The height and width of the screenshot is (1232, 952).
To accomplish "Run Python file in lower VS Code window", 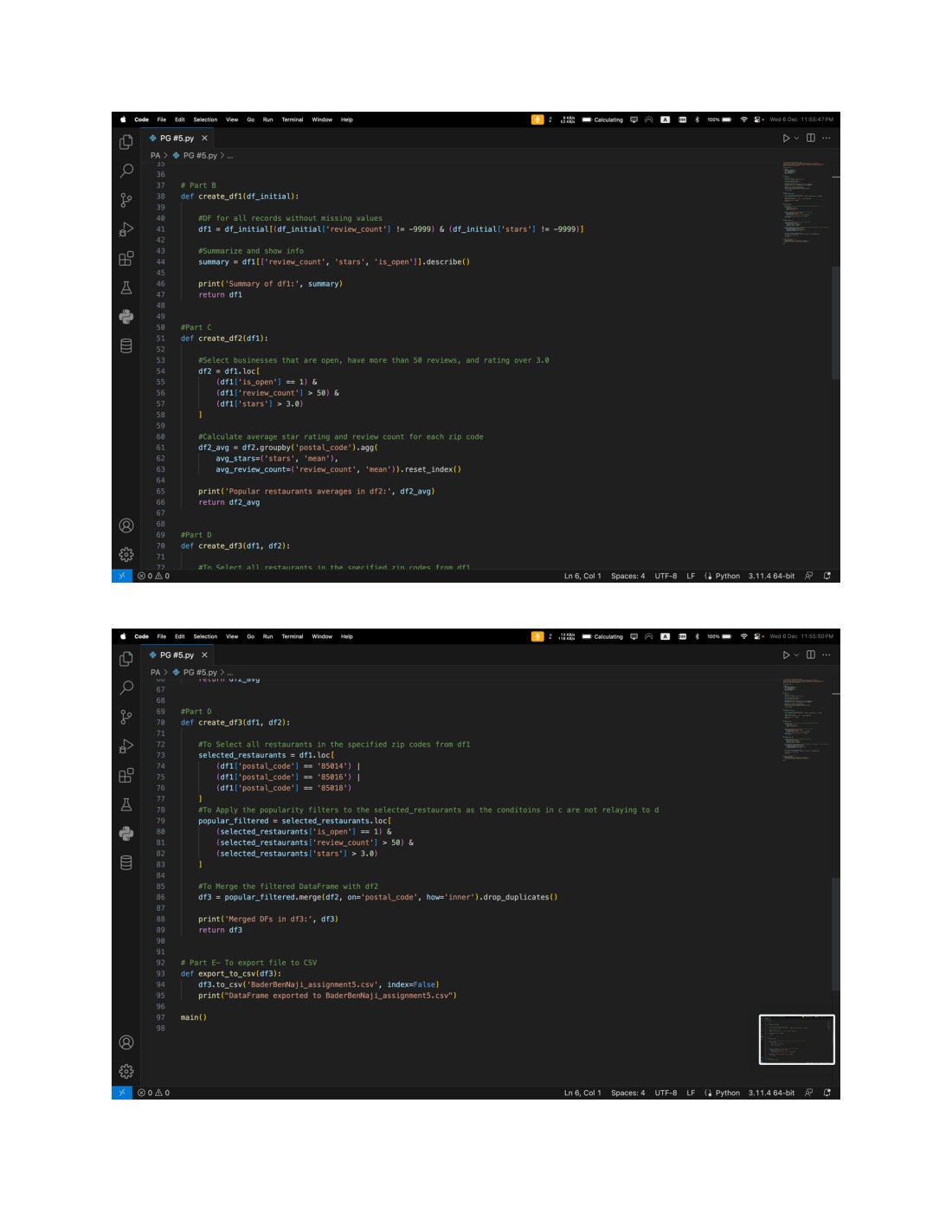I will coord(786,655).
